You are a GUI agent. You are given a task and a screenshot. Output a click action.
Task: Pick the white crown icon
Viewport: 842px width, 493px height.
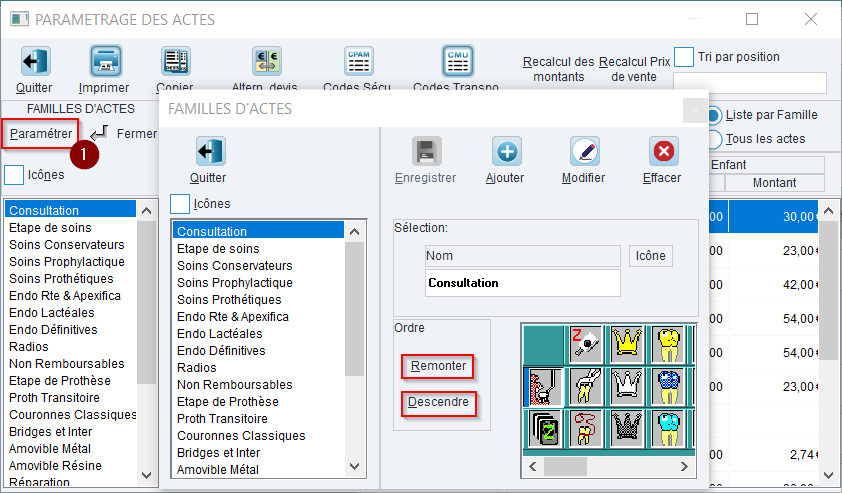click(627, 387)
